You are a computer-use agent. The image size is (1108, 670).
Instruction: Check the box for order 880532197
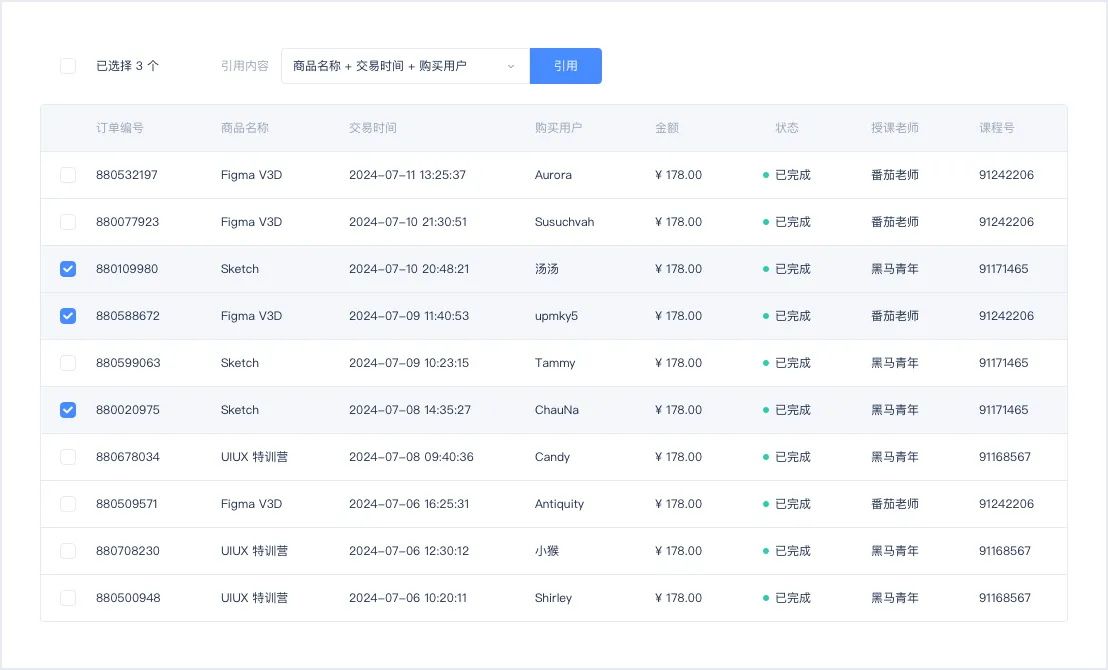68,175
